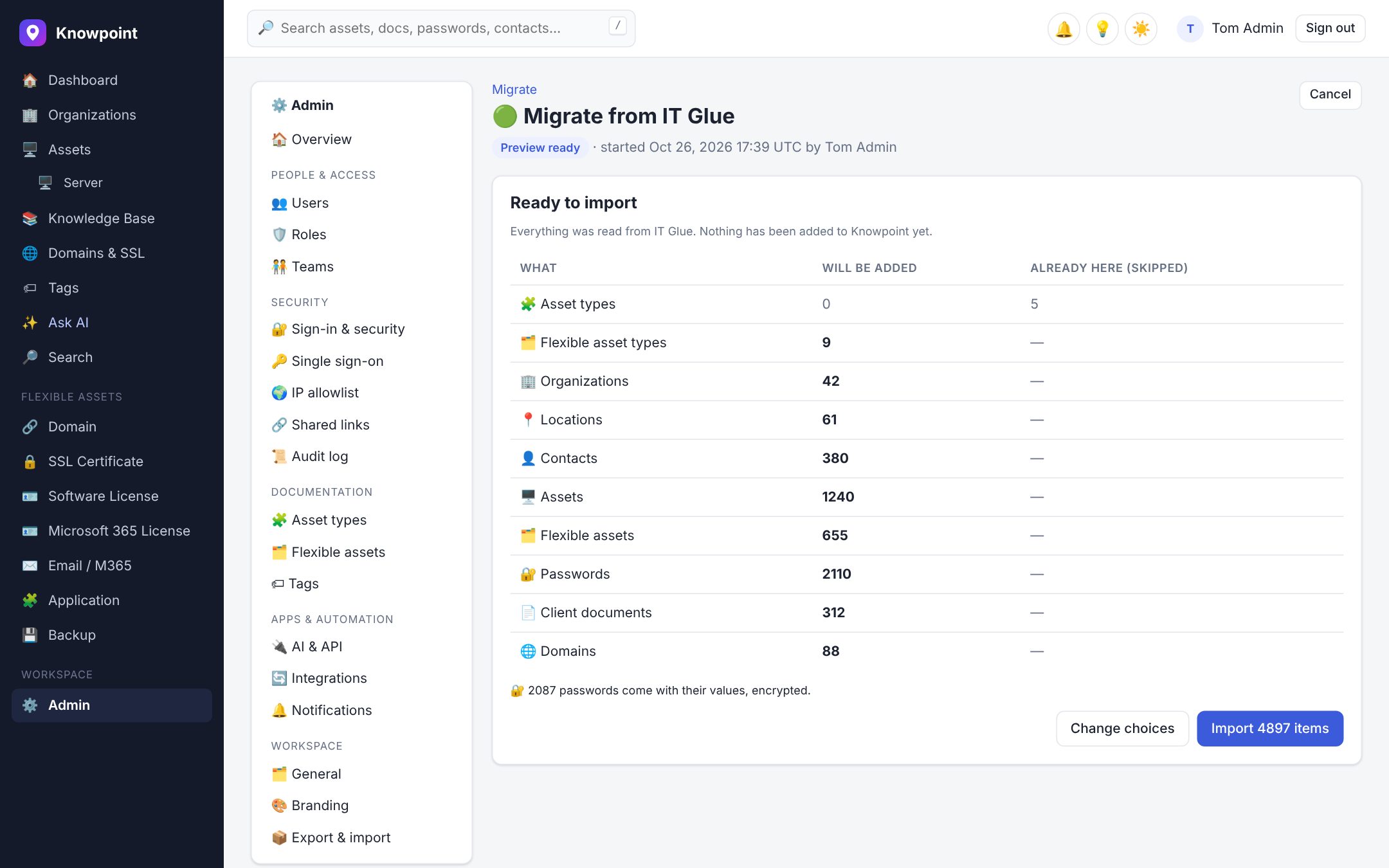
Task: Open Notifications admin settings
Action: (x=361, y=710)
